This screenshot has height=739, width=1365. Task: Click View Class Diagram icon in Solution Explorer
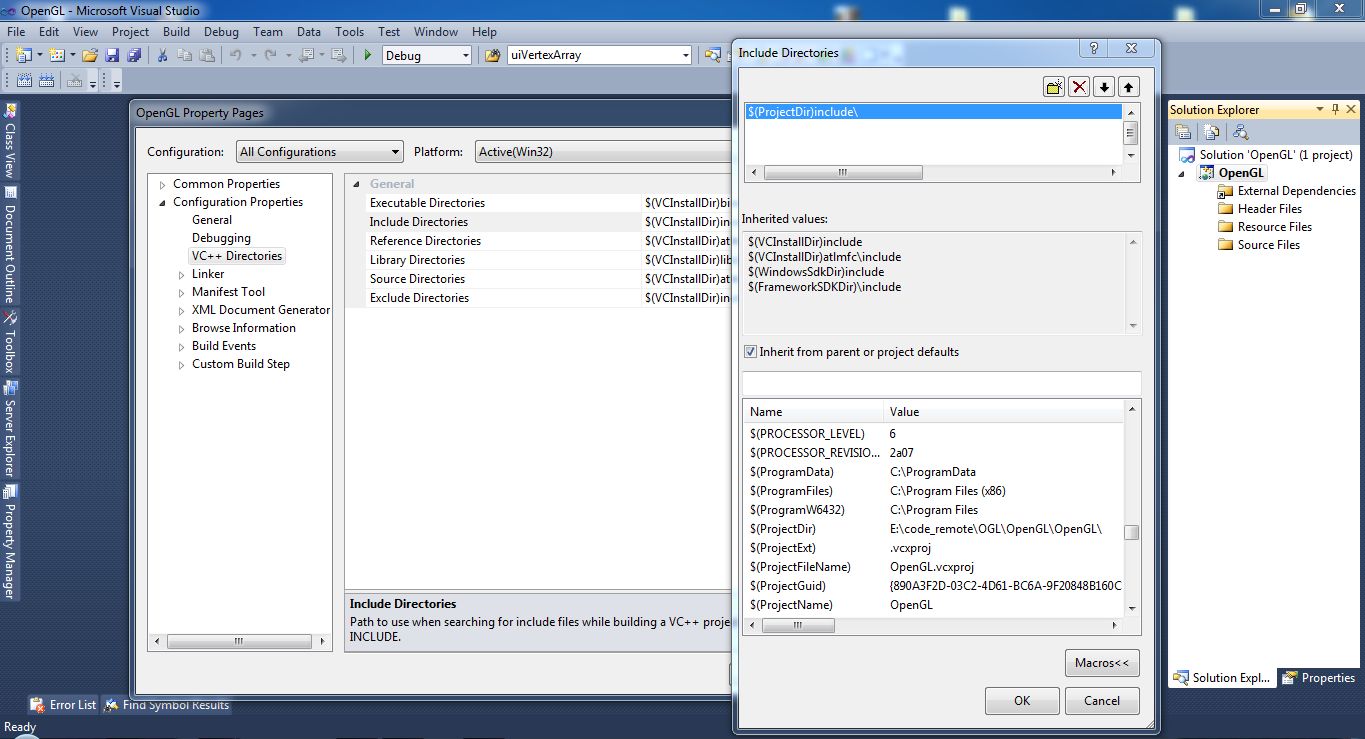1240,131
